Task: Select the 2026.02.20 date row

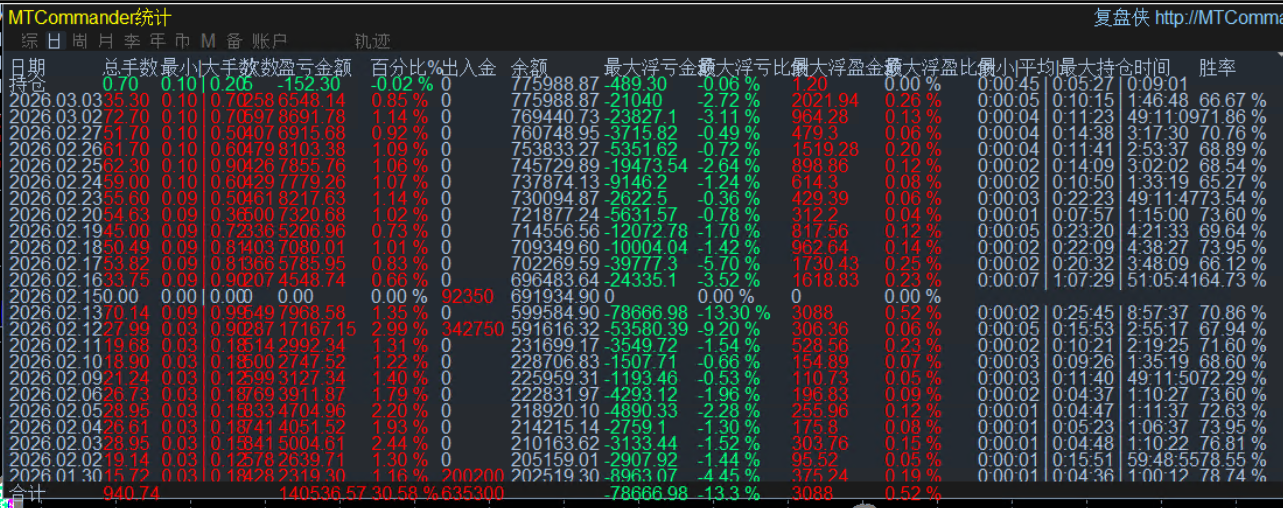Action: point(55,215)
